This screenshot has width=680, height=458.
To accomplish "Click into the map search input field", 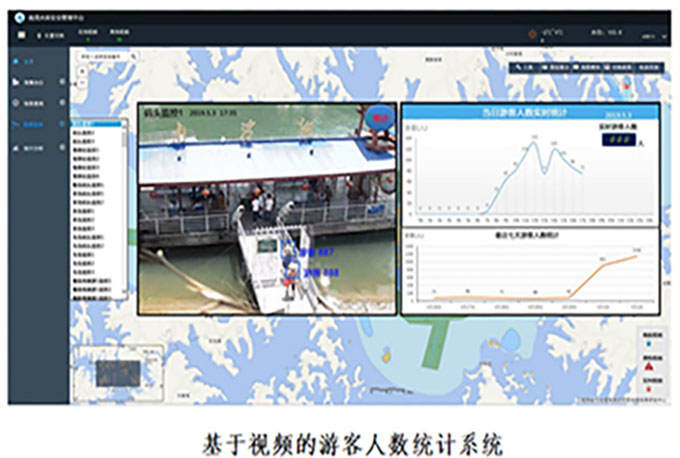I will [102, 57].
